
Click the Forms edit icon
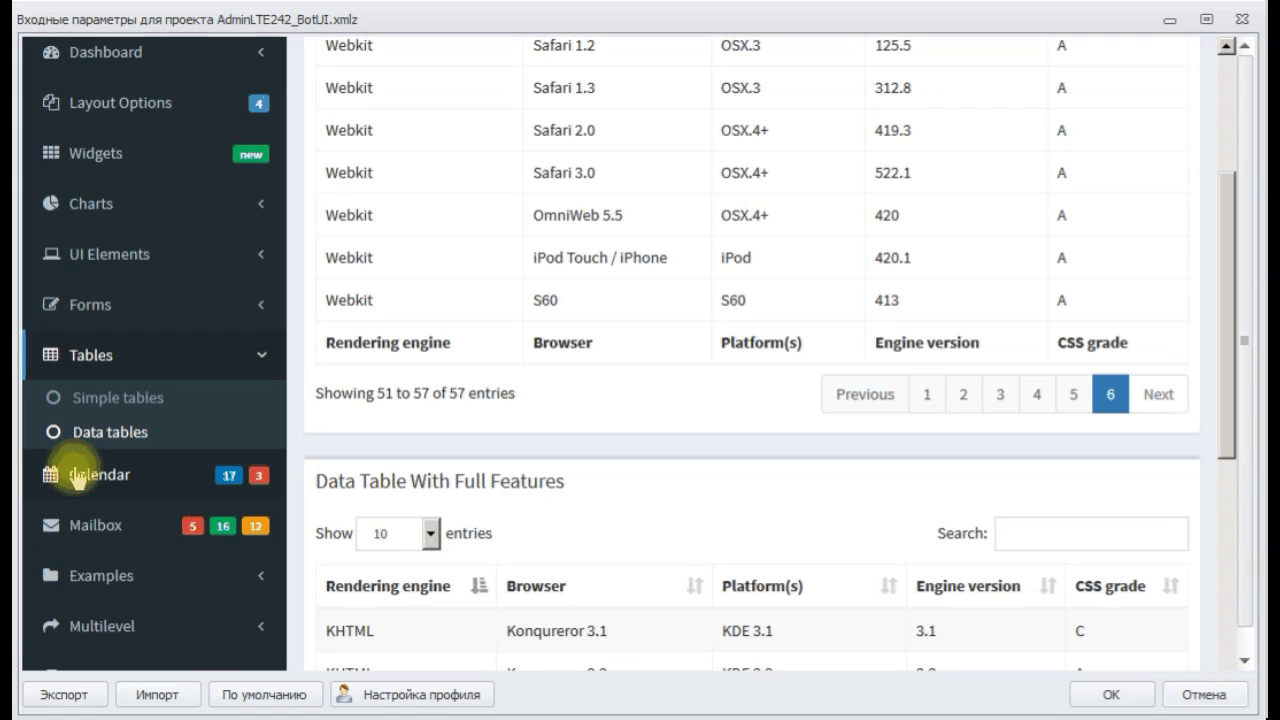tap(51, 304)
